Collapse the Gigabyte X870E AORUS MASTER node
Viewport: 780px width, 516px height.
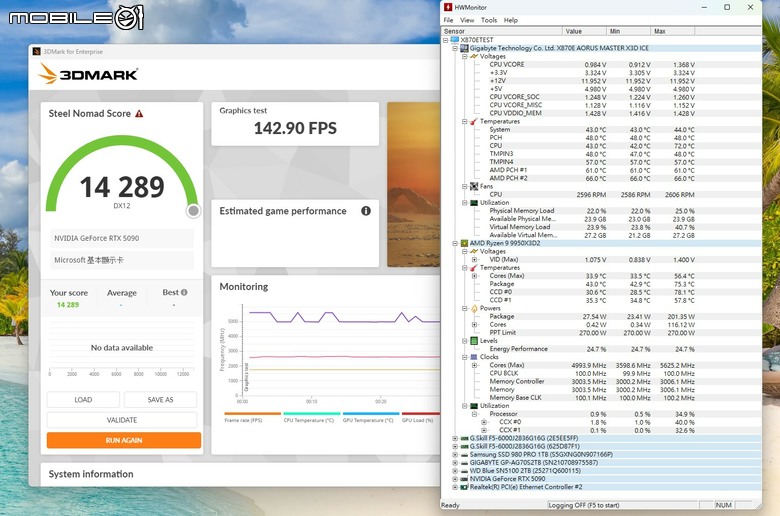[x=455, y=48]
